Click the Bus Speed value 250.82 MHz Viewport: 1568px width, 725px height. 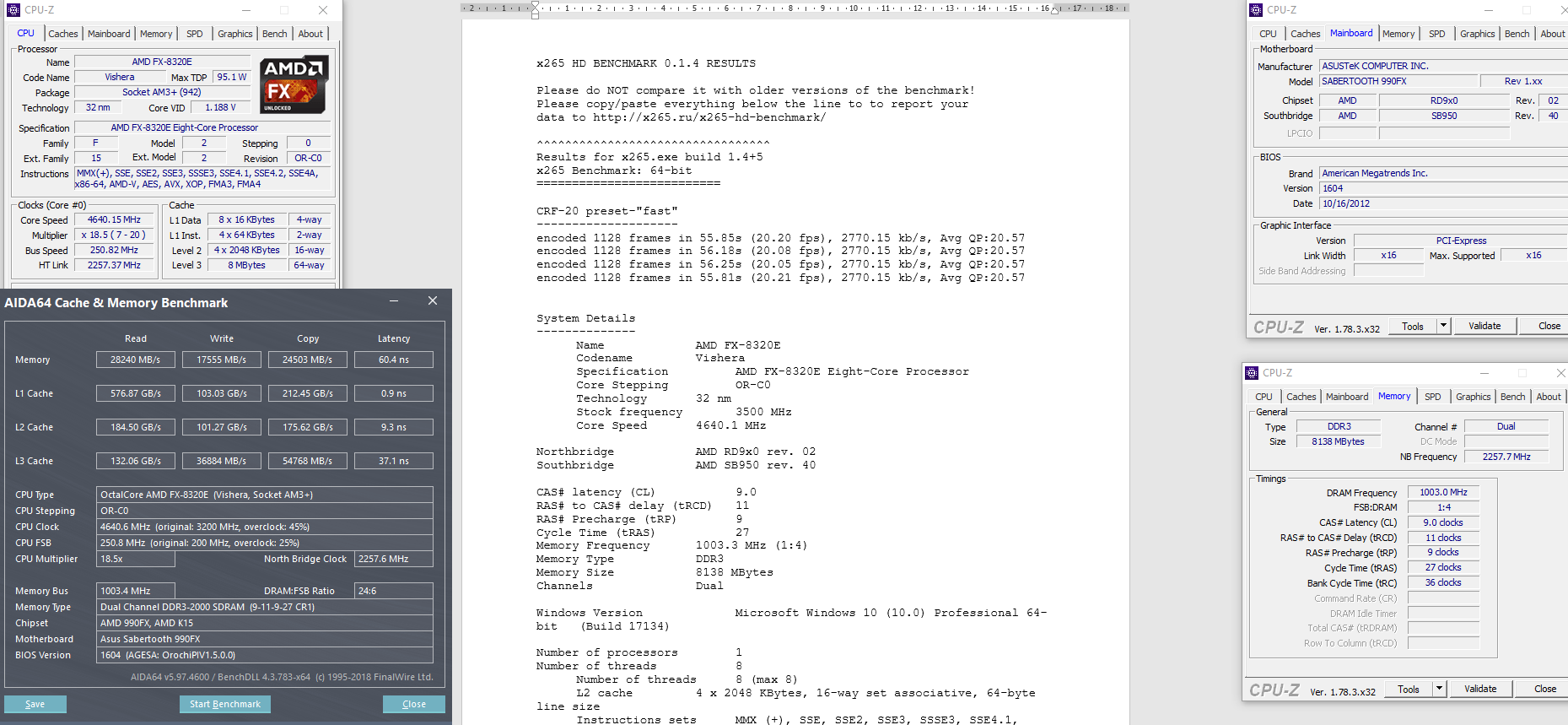coord(114,250)
